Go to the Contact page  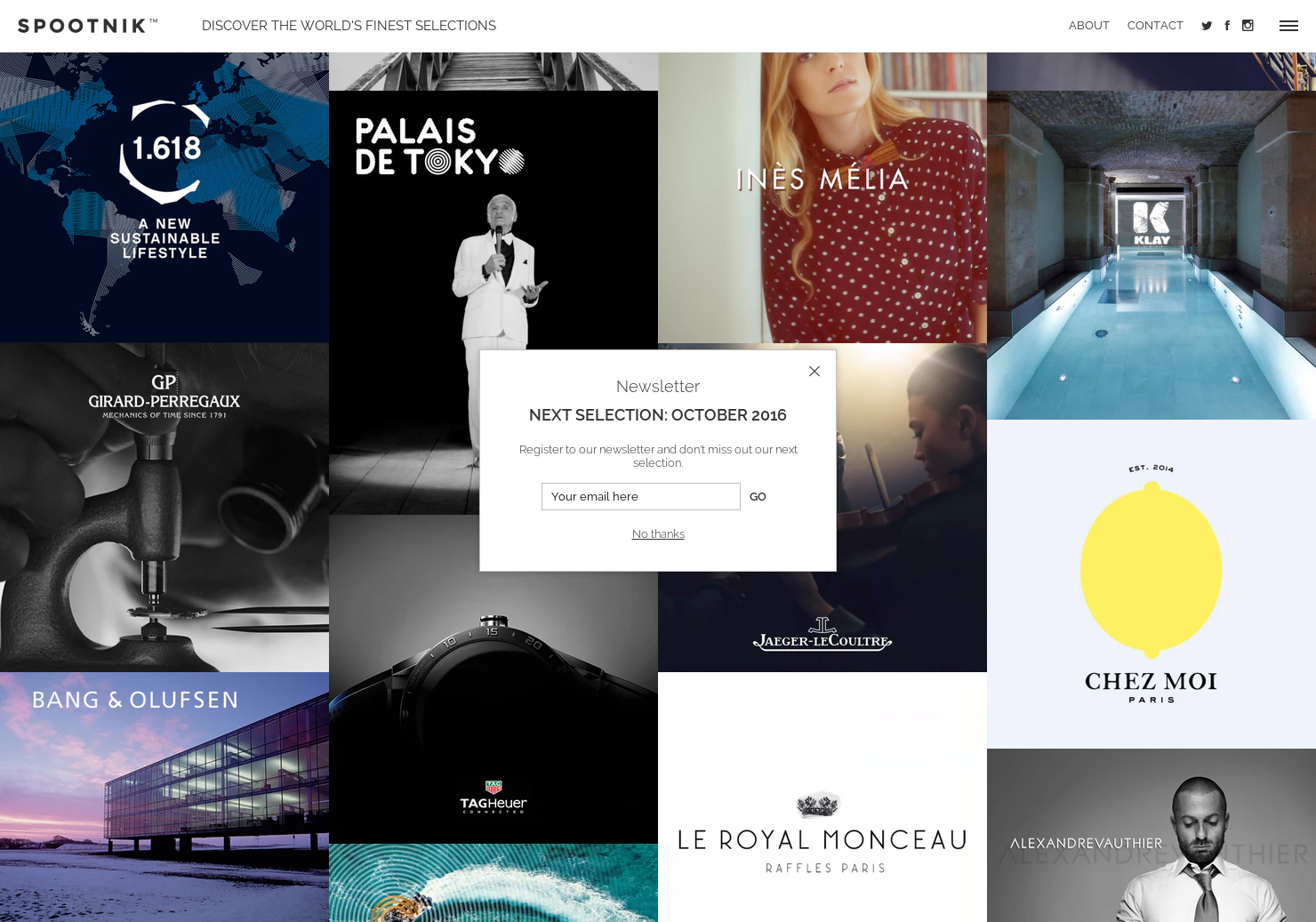pyautogui.click(x=1155, y=26)
